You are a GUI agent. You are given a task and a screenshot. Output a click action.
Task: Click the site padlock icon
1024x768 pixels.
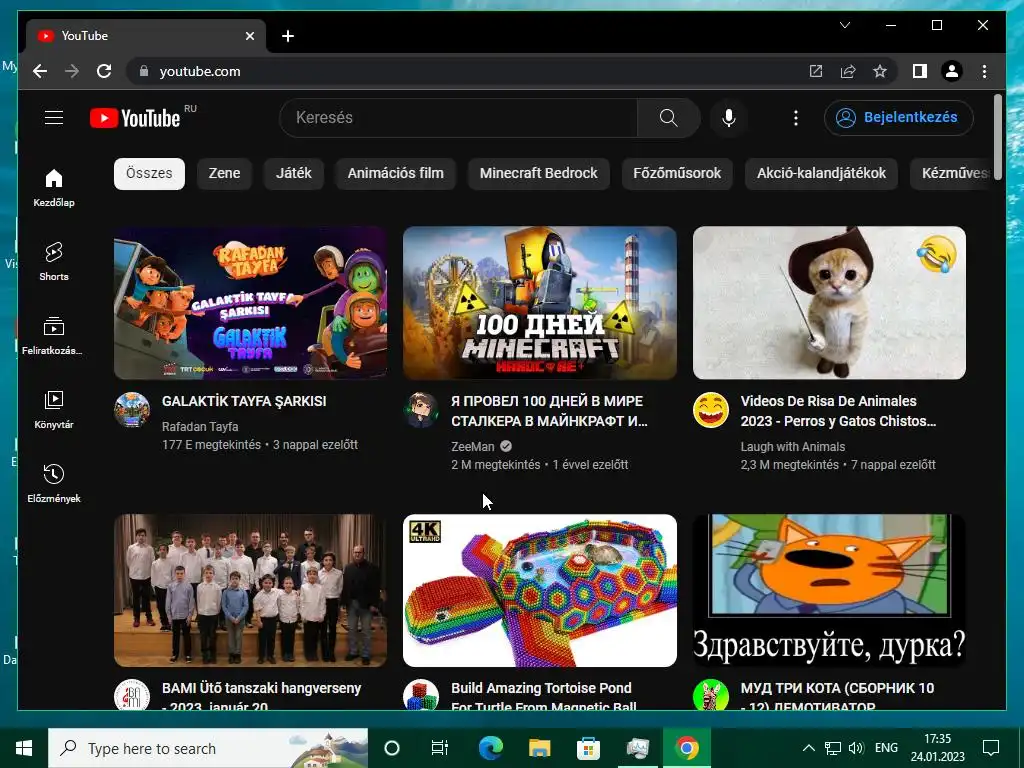click(144, 71)
